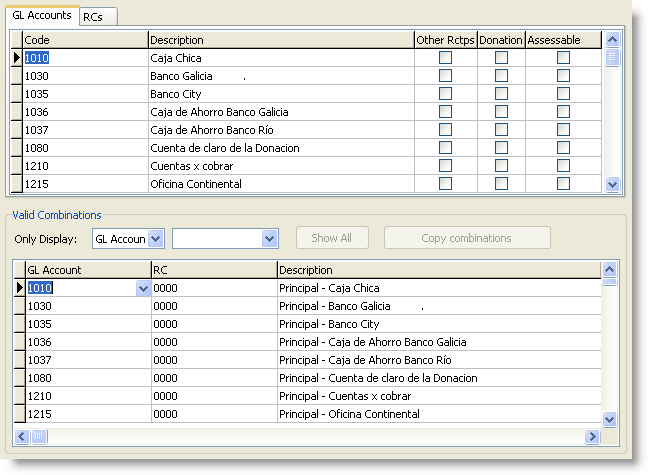Tick Assessable for Cuentas x cobrar

point(563,166)
